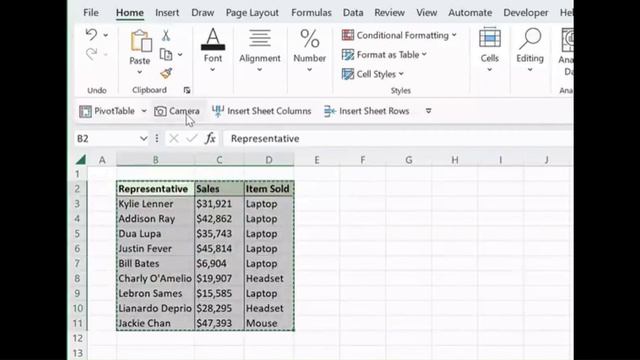Open the Font group

point(213,50)
